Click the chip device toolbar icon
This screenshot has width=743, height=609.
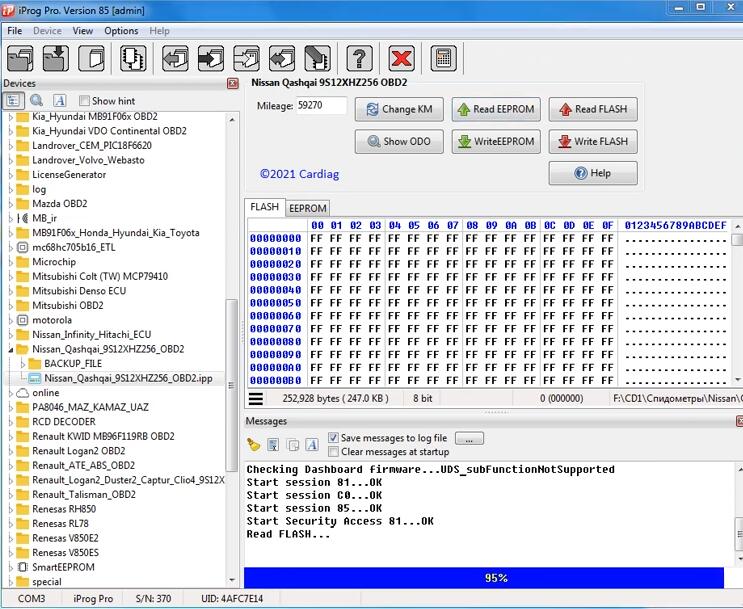pos(133,58)
